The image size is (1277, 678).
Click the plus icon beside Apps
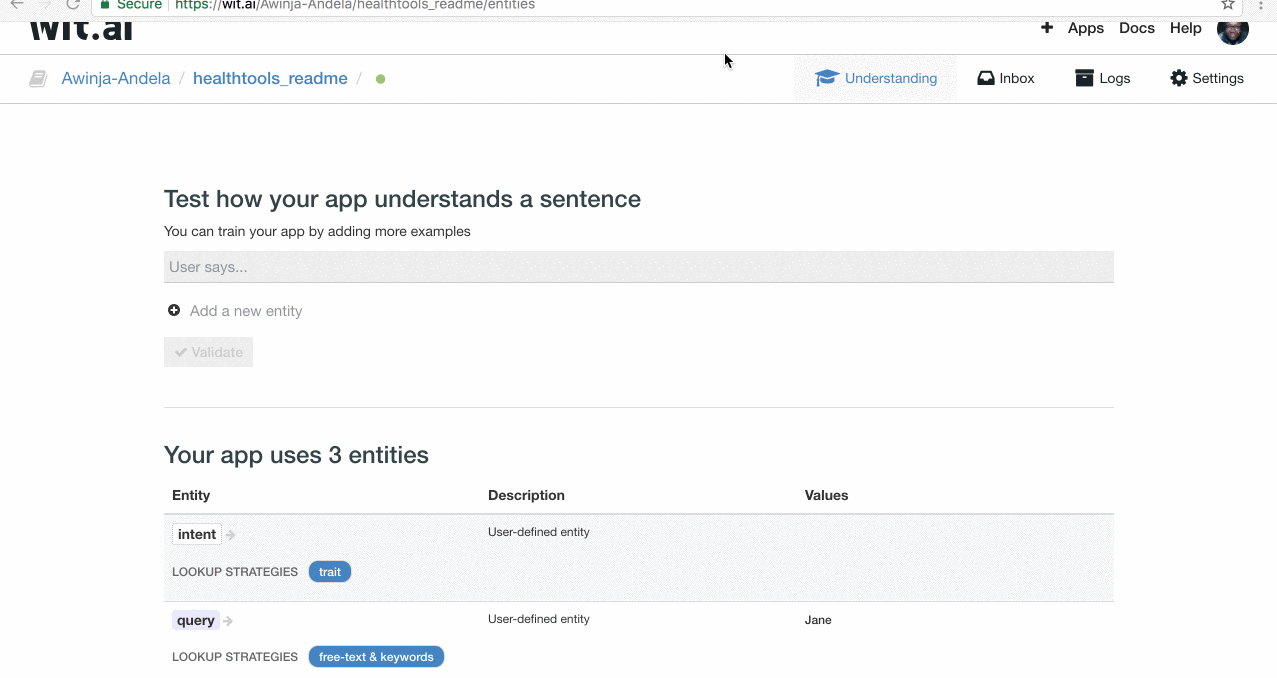pos(1047,28)
